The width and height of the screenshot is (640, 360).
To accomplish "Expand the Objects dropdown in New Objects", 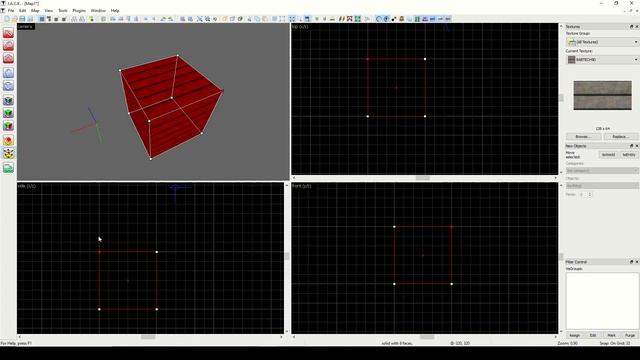I will tap(602, 186).
